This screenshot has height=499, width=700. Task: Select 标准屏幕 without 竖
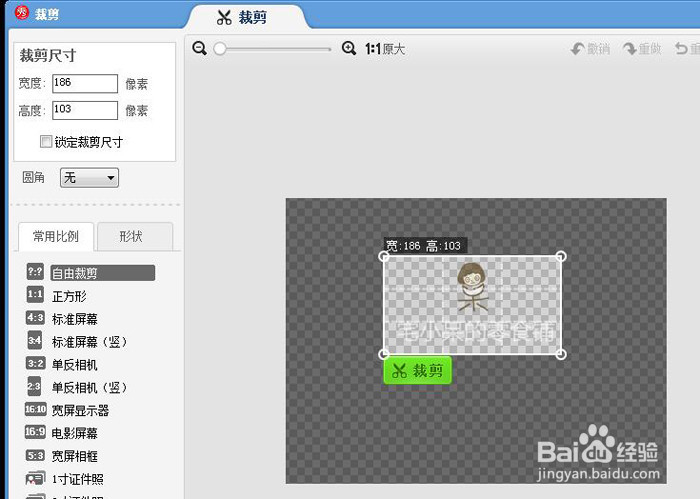tap(75, 319)
